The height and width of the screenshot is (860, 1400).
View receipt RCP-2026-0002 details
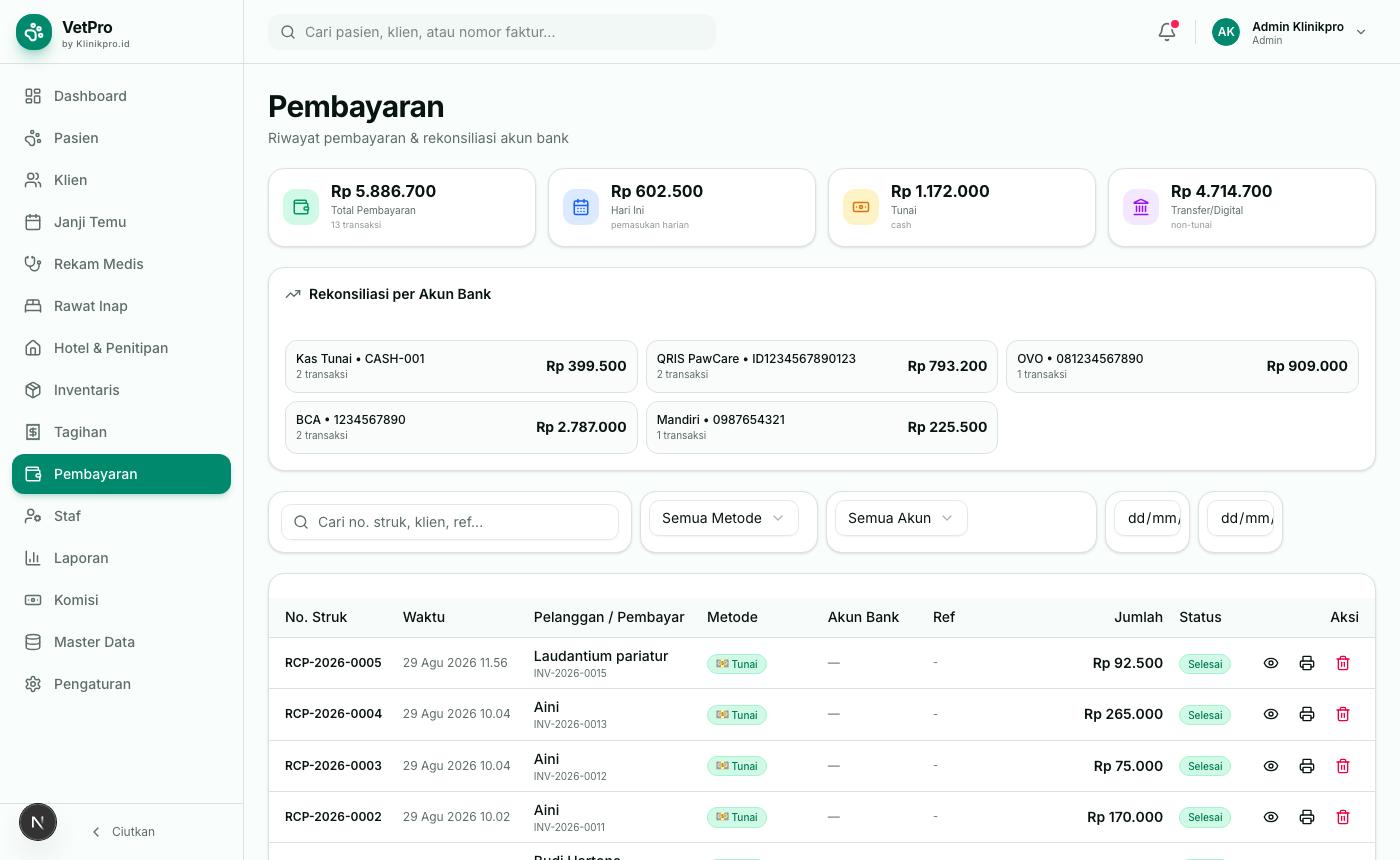tap(1271, 817)
